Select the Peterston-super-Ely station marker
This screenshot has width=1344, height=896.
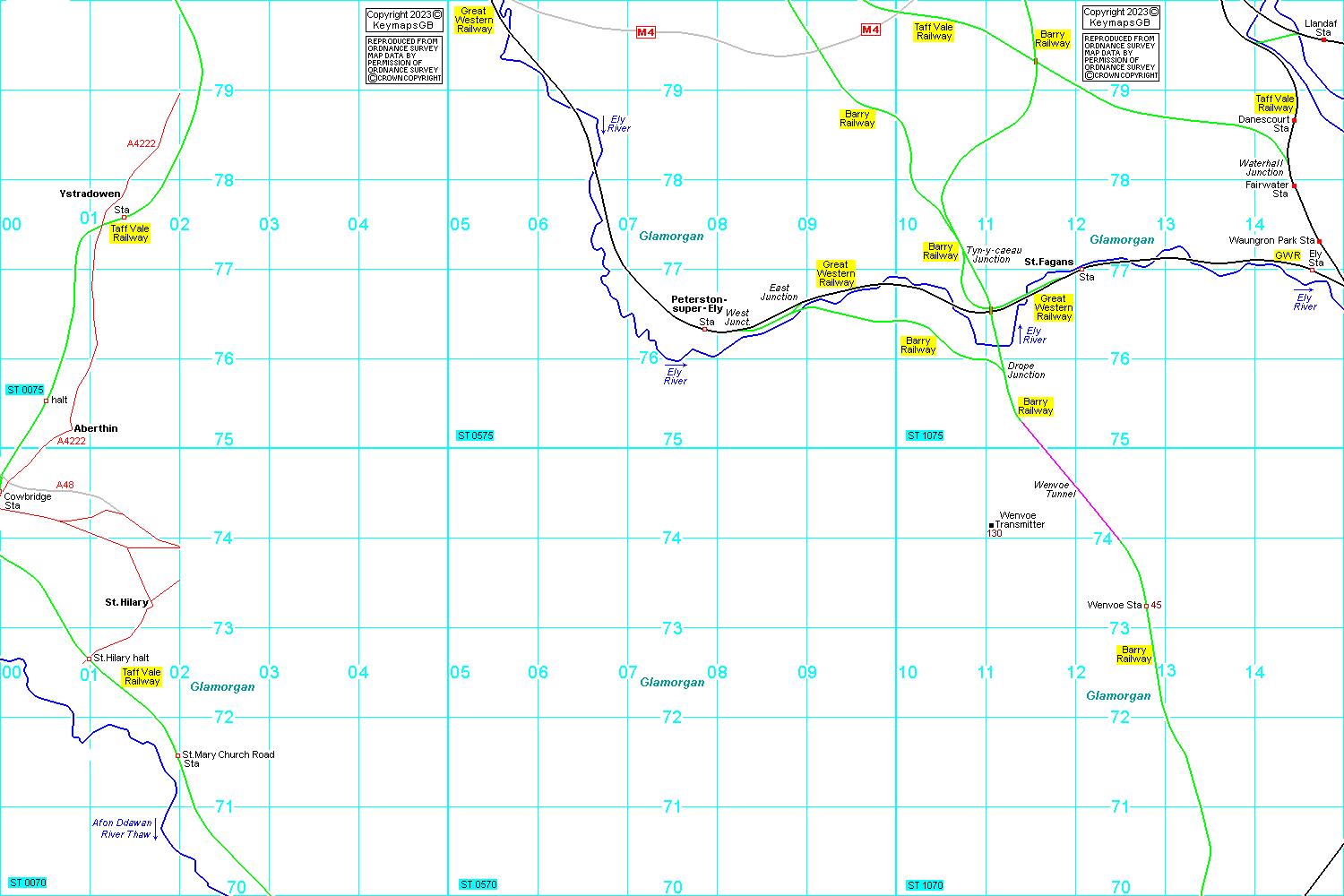click(x=704, y=330)
